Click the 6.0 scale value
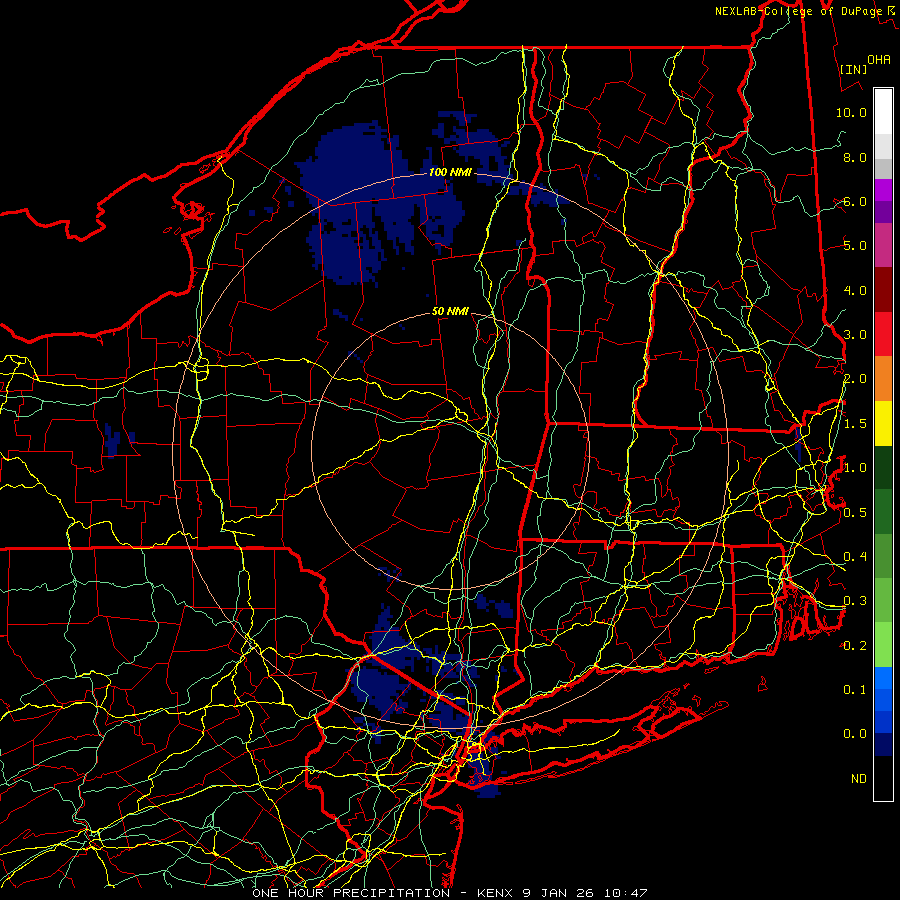The width and height of the screenshot is (900, 900). (x=855, y=201)
